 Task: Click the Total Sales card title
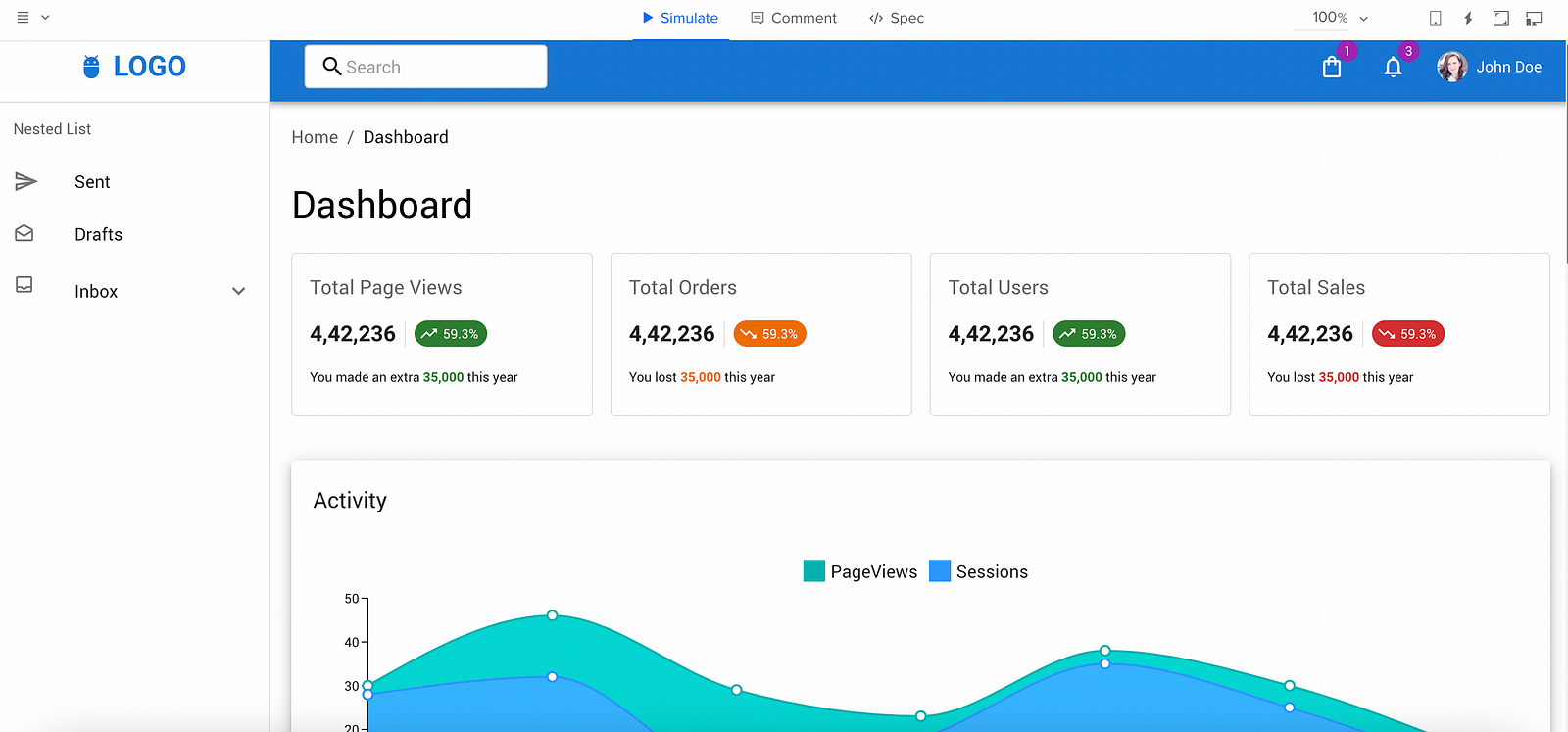click(1316, 287)
